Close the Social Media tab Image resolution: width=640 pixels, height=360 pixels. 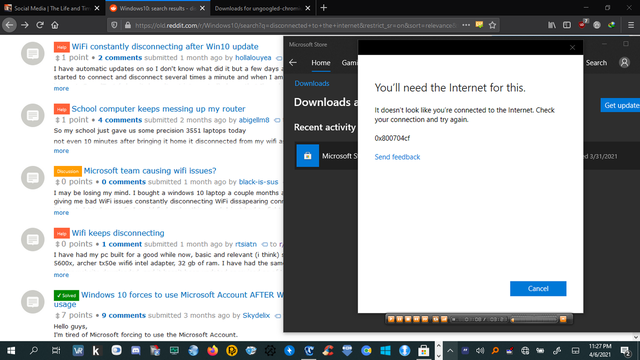[x=97, y=8]
